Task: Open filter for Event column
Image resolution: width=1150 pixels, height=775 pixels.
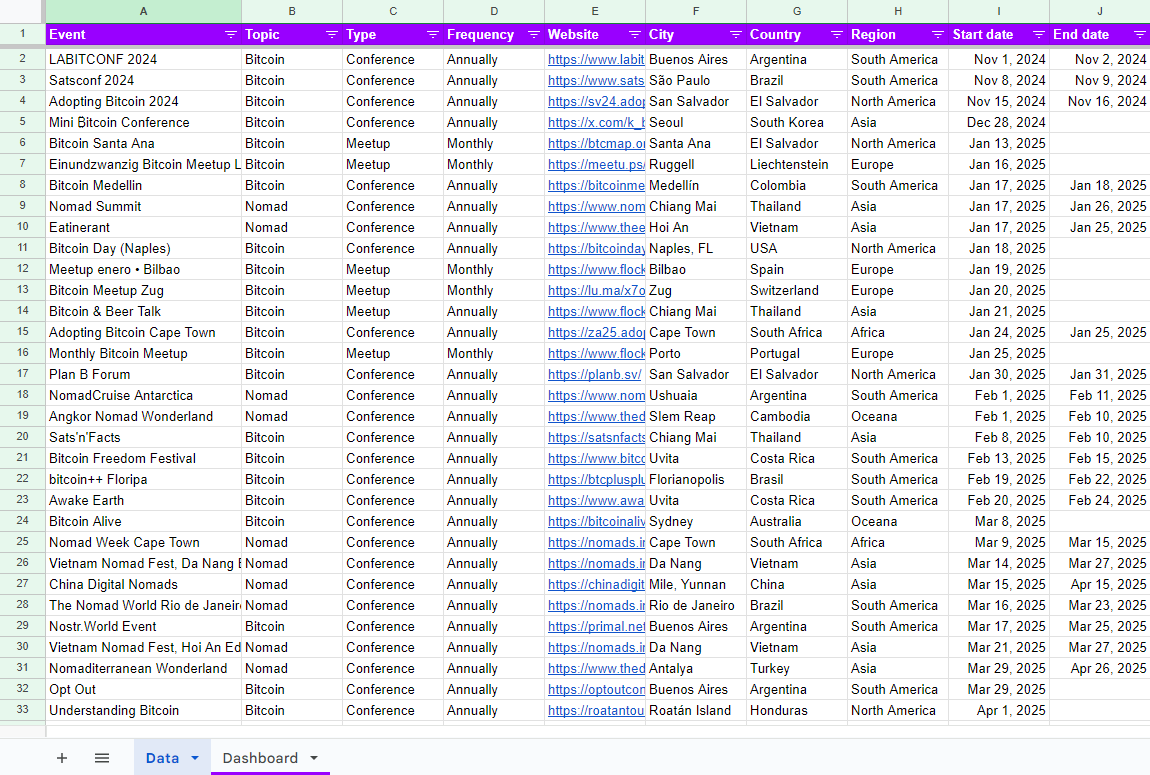Action: (230, 34)
